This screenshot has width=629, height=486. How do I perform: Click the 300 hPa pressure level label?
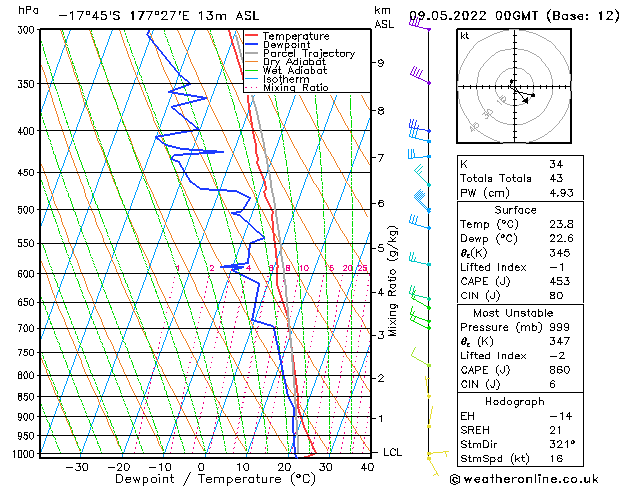pos(26,30)
